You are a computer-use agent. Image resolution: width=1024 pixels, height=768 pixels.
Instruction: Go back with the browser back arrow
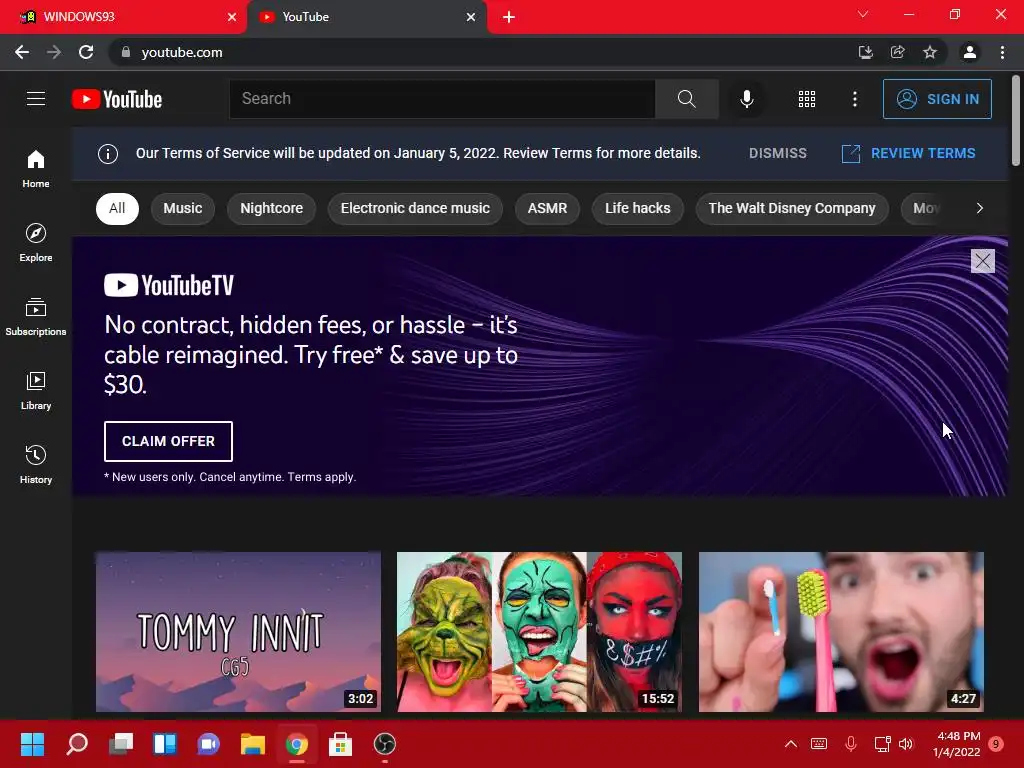pos(22,52)
